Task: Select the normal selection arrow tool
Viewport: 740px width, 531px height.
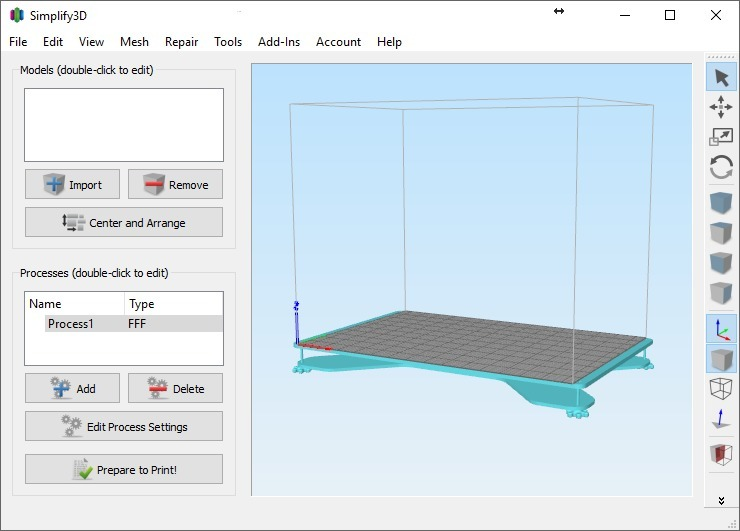Action: (721, 77)
